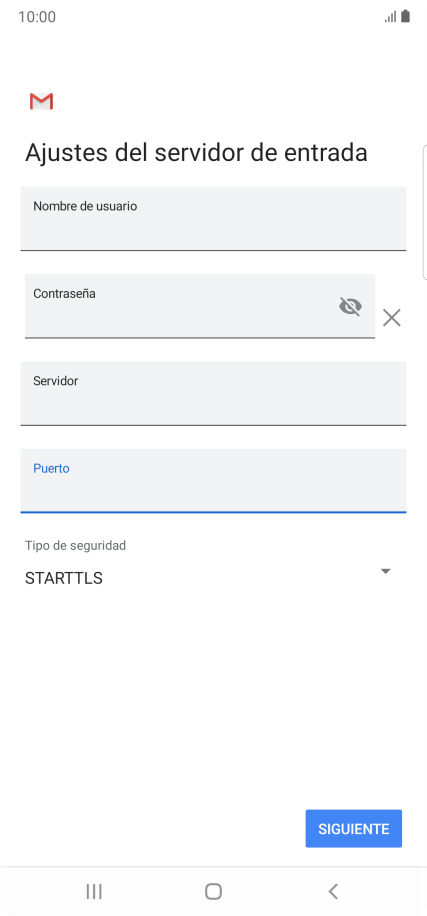This screenshot has width=427, height=916.
Task: Select the Tipo de seguridad label
Action: tap(75, 546)
